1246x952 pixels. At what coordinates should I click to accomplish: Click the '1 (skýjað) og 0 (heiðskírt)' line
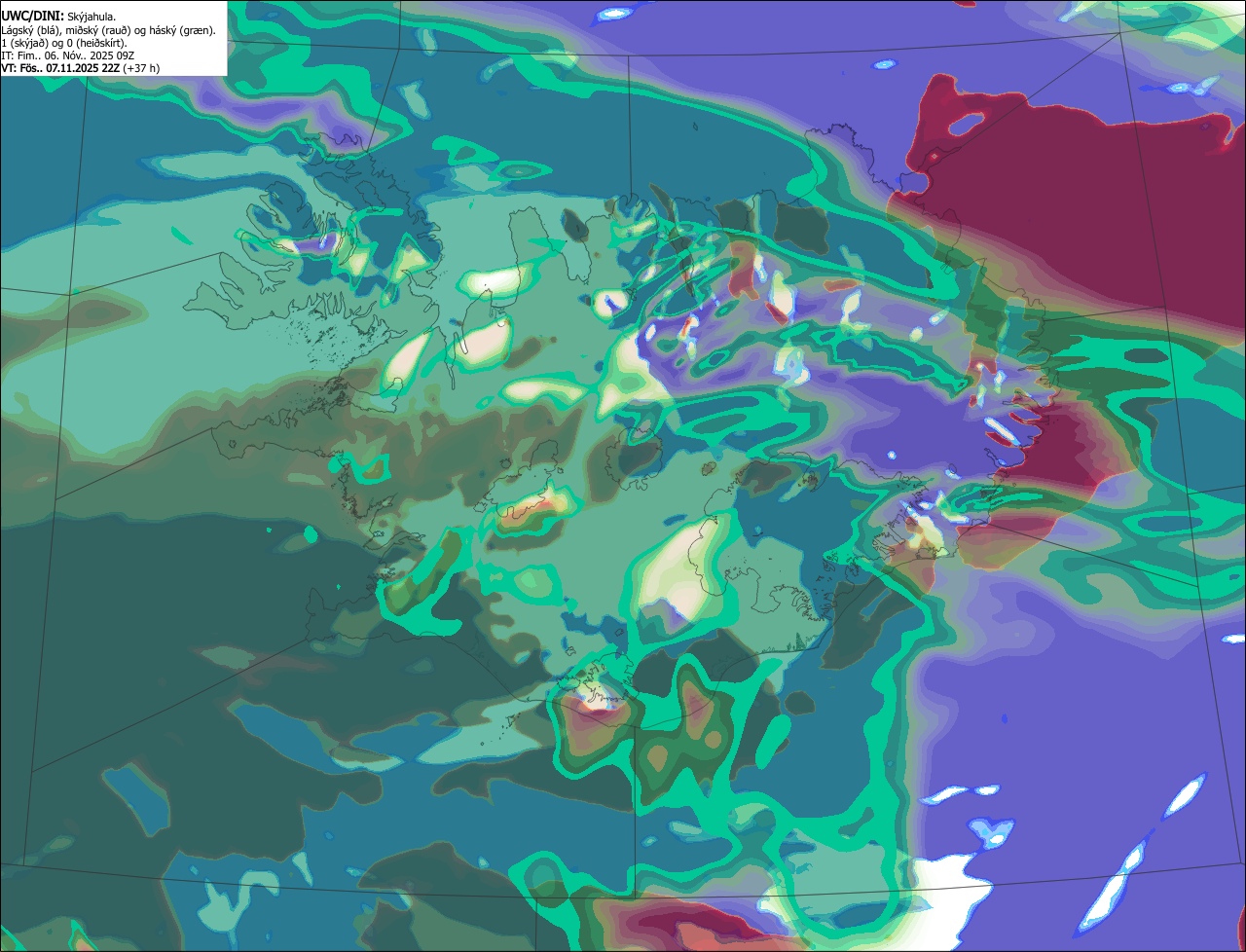click(64, 43)
